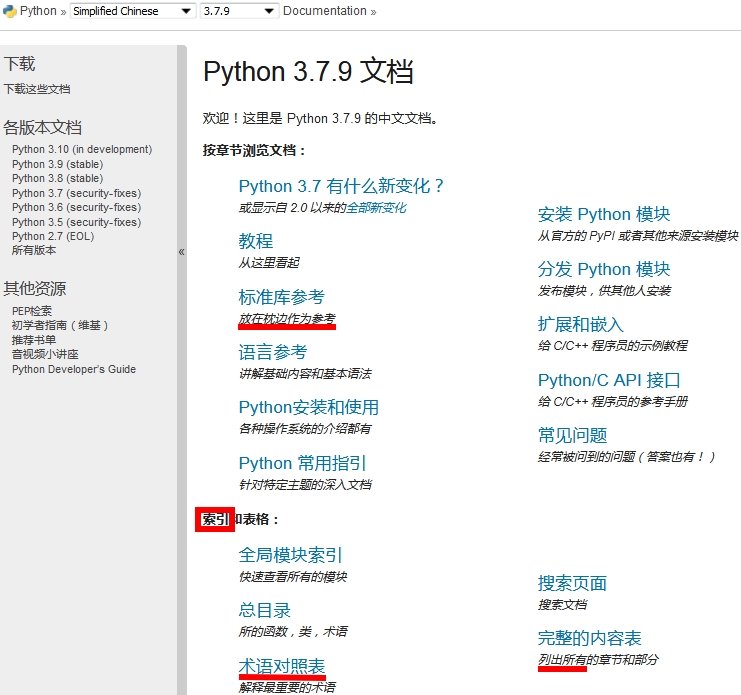Open 初学者指南（维基）link
This screenshot has height=695, width=741.
[60, 325]
